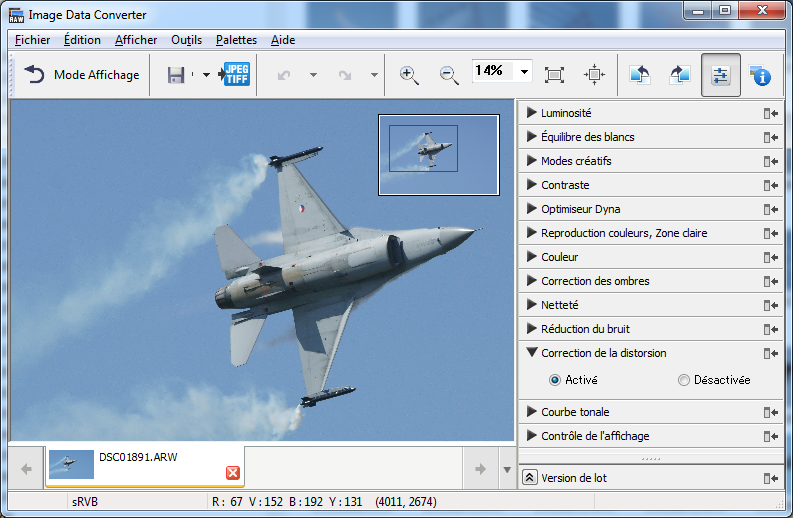
Task: Close the DSC01891.ARW thumbnail with red X
Action: [233, 473]
